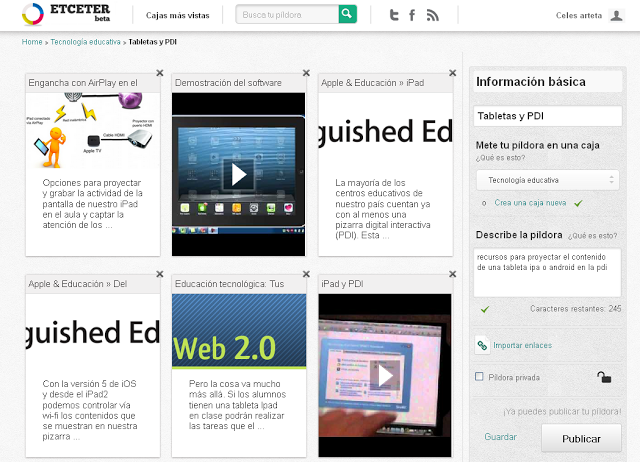The height and width of the screenshot is (462, 640).
Task: Click the Tabletas y PDI title field
Action: pos(547,116)
